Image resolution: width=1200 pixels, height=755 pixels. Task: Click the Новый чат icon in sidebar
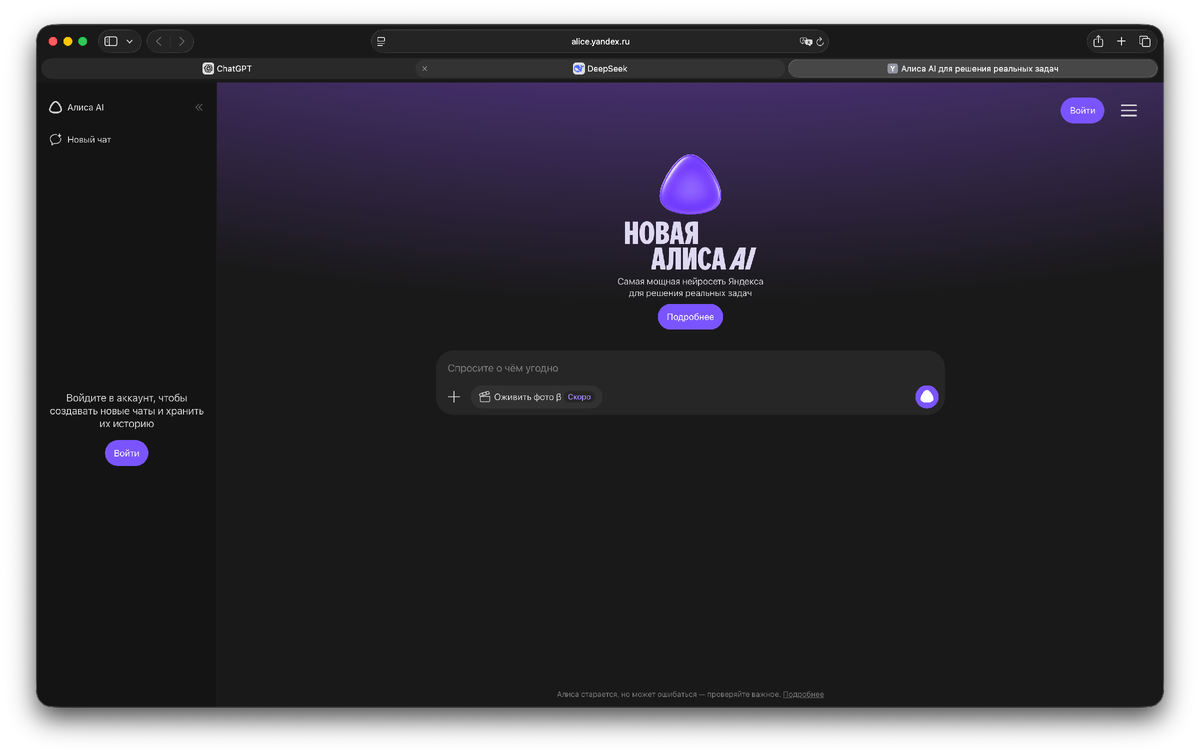56,140
